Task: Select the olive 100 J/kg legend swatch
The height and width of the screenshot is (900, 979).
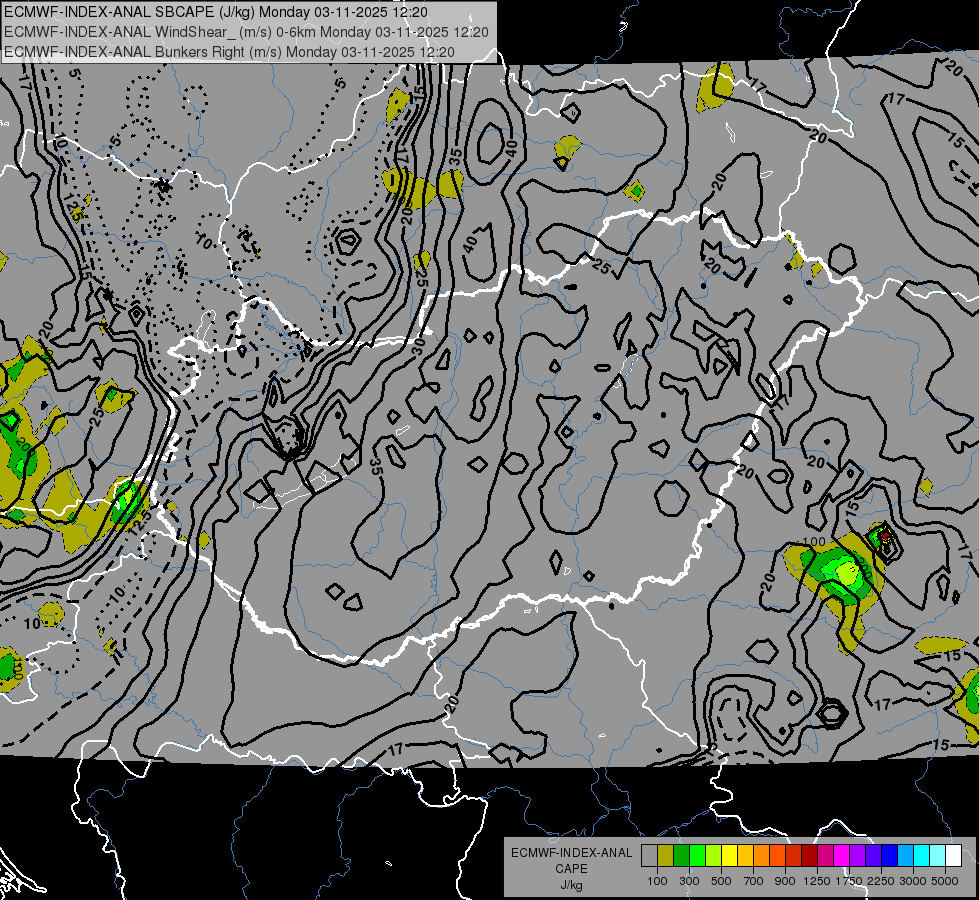Action: pos(666,855)
